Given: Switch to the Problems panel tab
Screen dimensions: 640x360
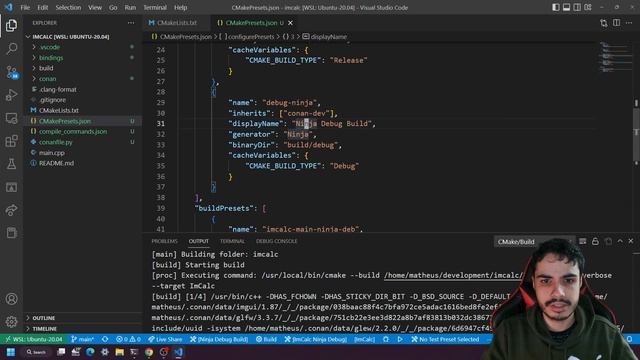Looking at the screenshot, I should [x=164, y=241].
